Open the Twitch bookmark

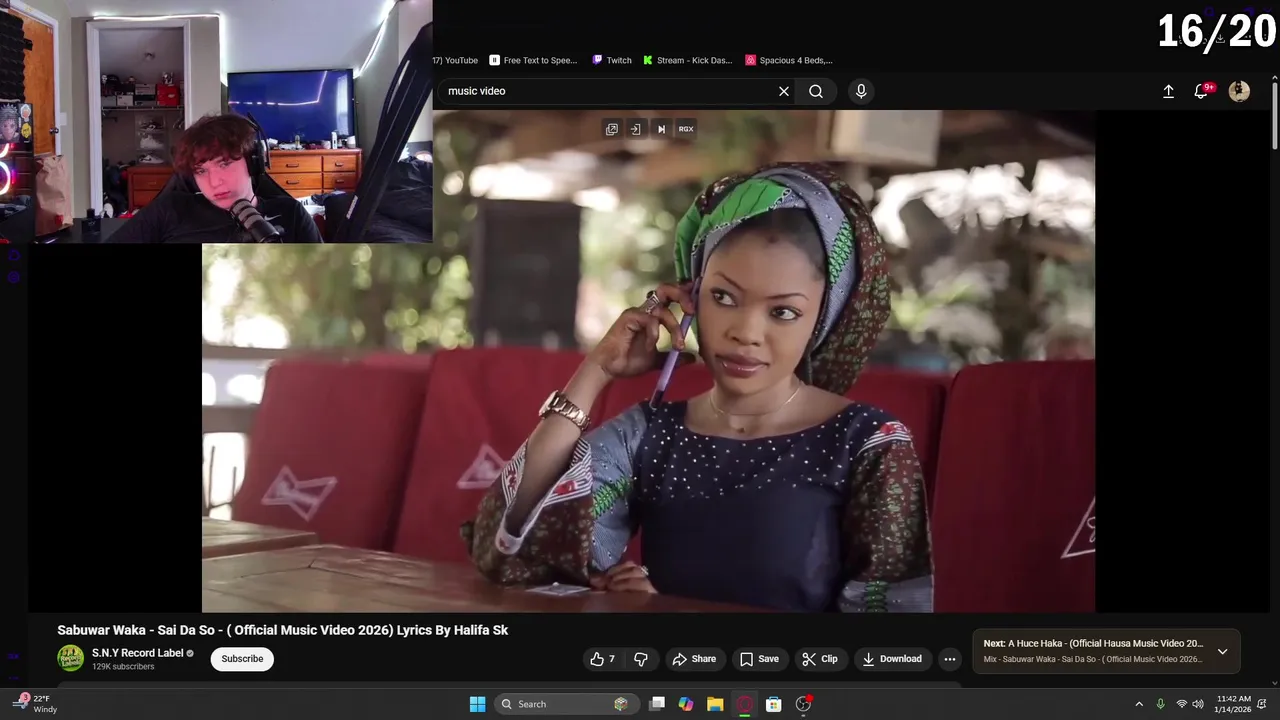[x=612, y=60]
